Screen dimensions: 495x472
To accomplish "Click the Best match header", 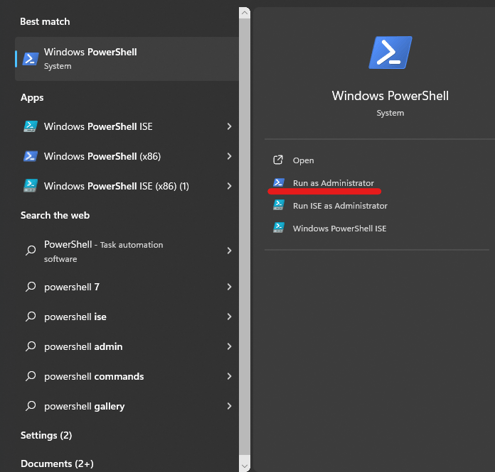I will coord(45,22).
